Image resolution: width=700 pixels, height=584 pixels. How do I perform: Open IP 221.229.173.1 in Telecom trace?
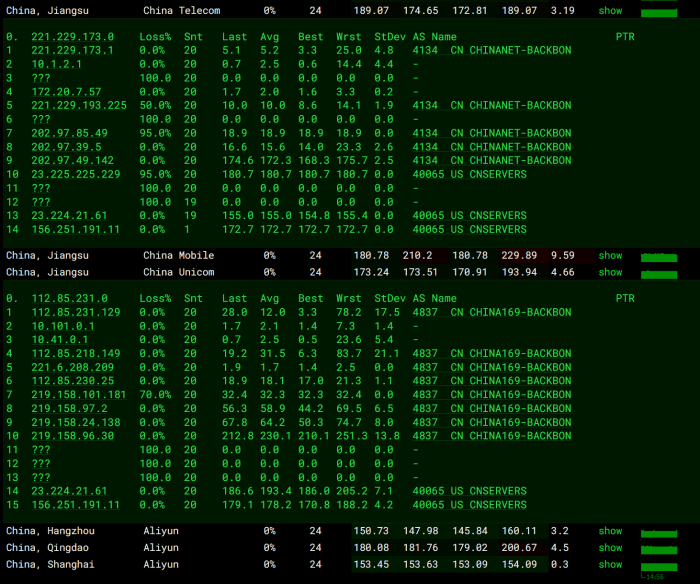click(x=72, y=50)
